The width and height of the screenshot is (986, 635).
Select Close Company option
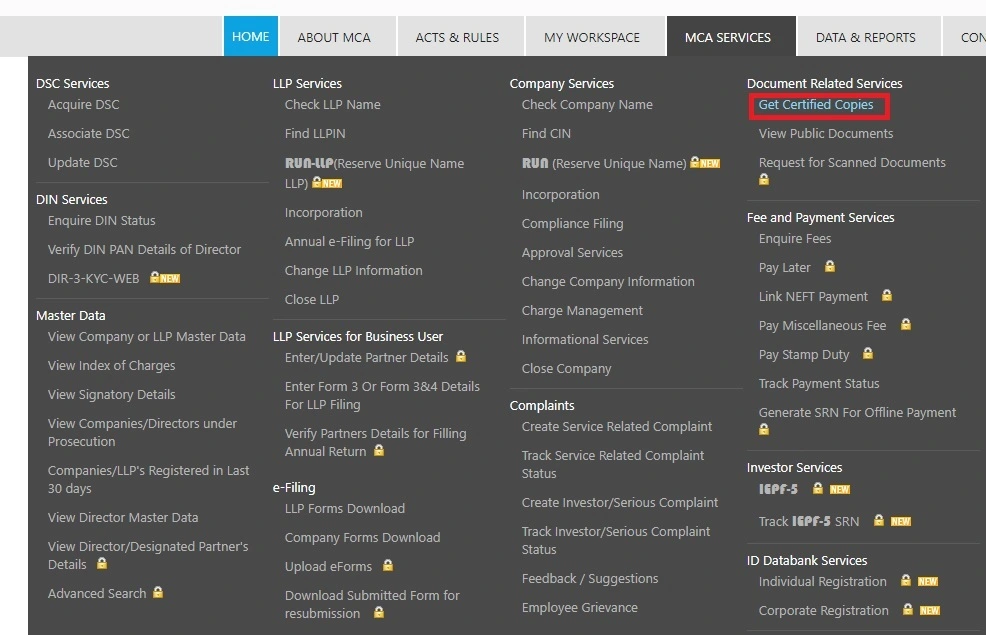pyautogui.click(x=566, y=368)
